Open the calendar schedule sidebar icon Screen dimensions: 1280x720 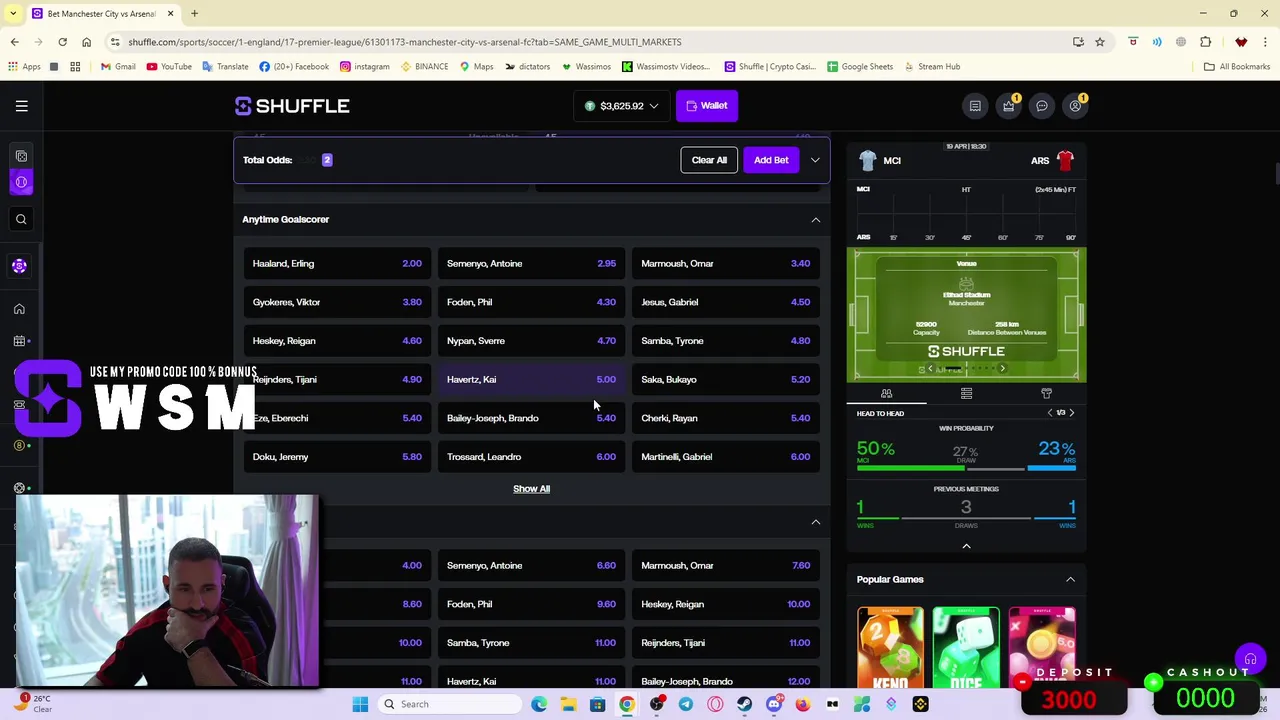19,341
